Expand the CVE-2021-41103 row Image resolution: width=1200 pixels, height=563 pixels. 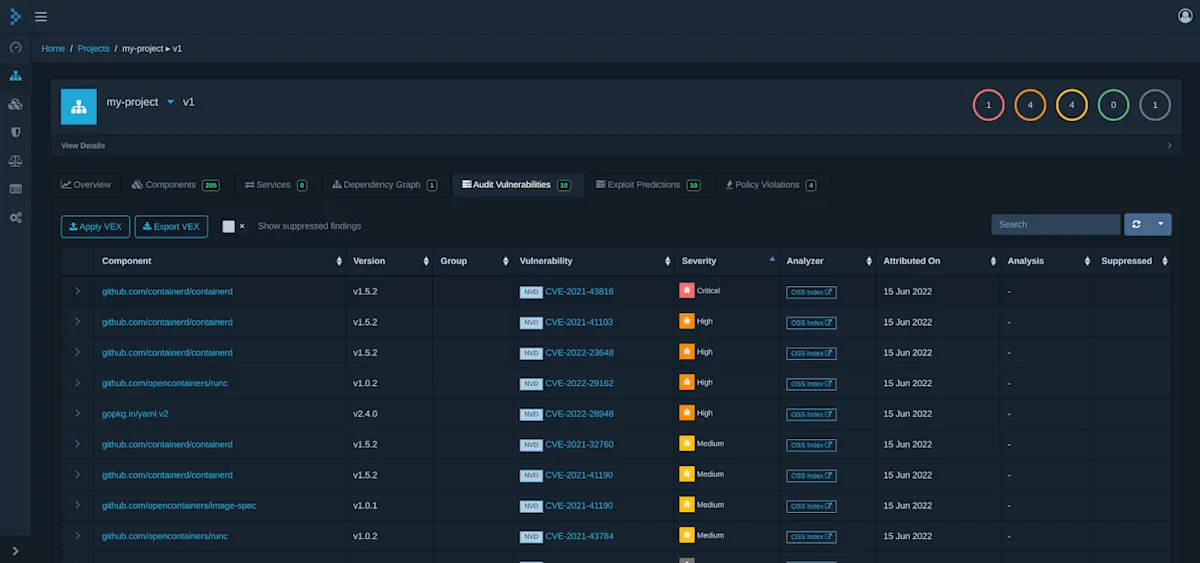click(x=77, y=322)
